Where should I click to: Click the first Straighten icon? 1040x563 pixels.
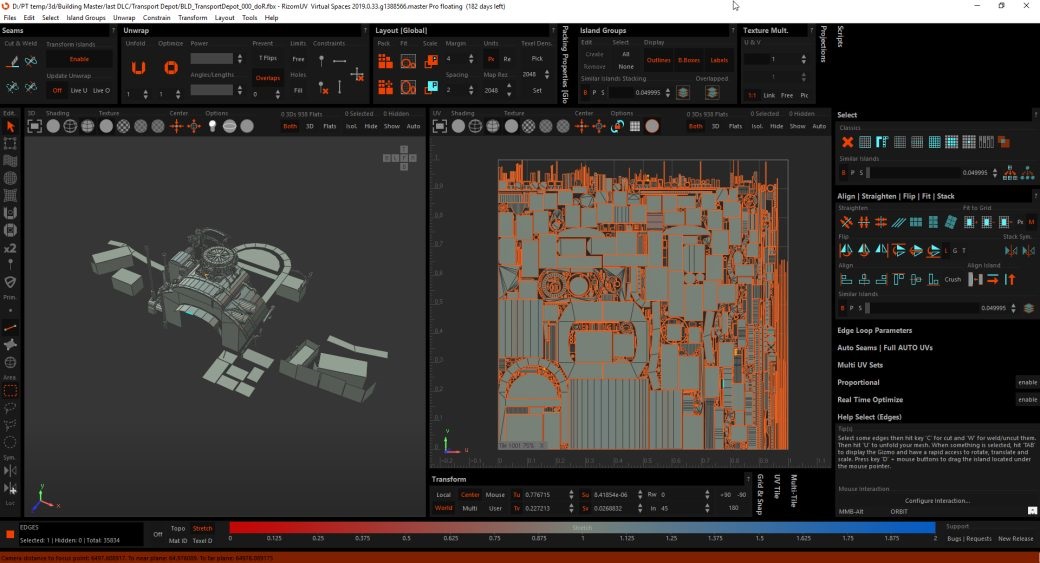[x=846, y=222]
